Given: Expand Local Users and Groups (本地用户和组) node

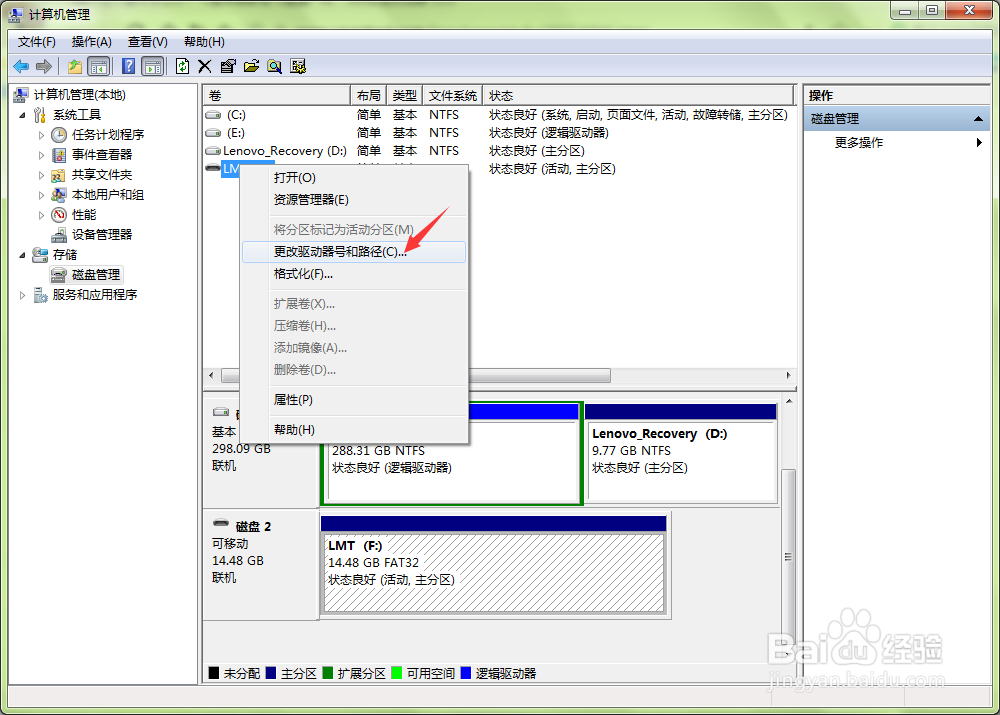Looking at the screenshot, I should point(41,195).
